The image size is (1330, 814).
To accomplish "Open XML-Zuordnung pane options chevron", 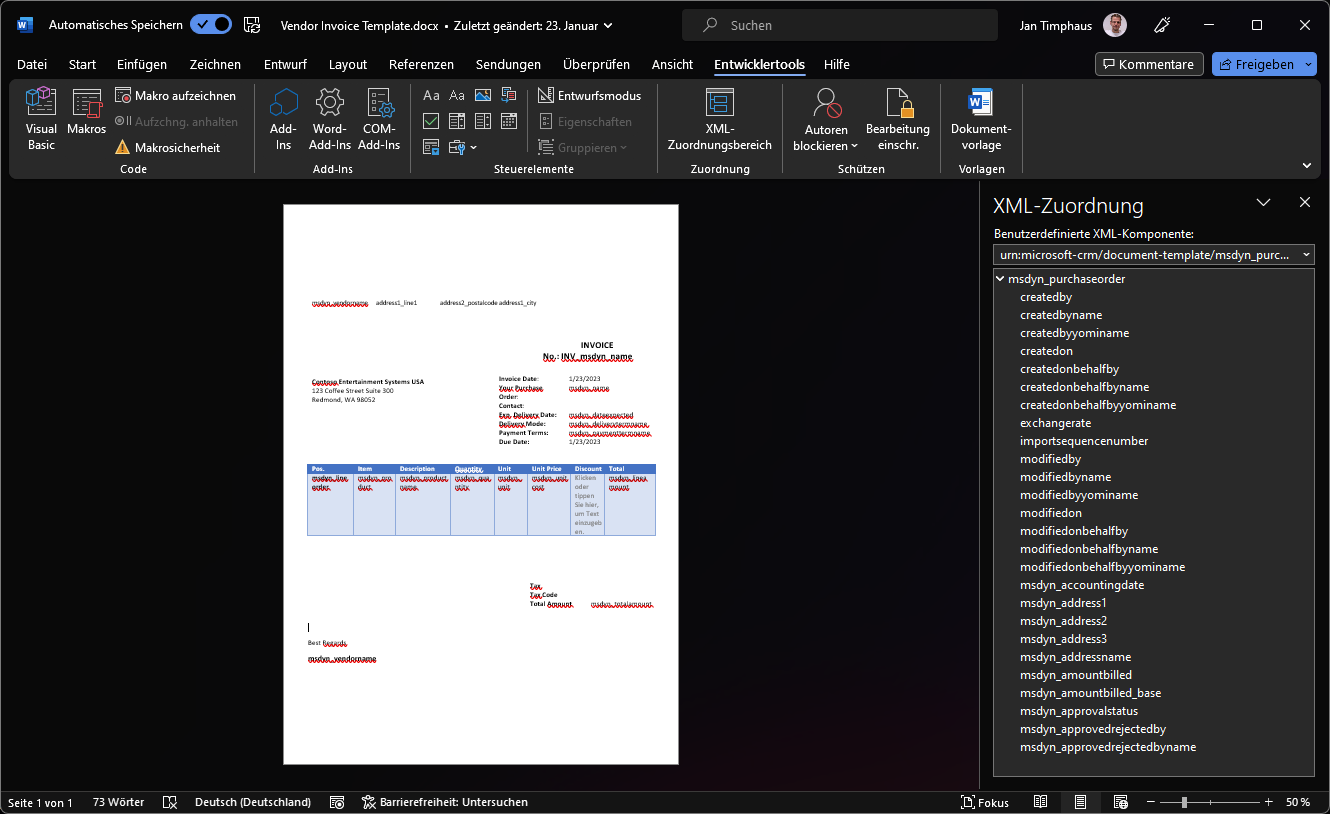I will pos(1263,202).
